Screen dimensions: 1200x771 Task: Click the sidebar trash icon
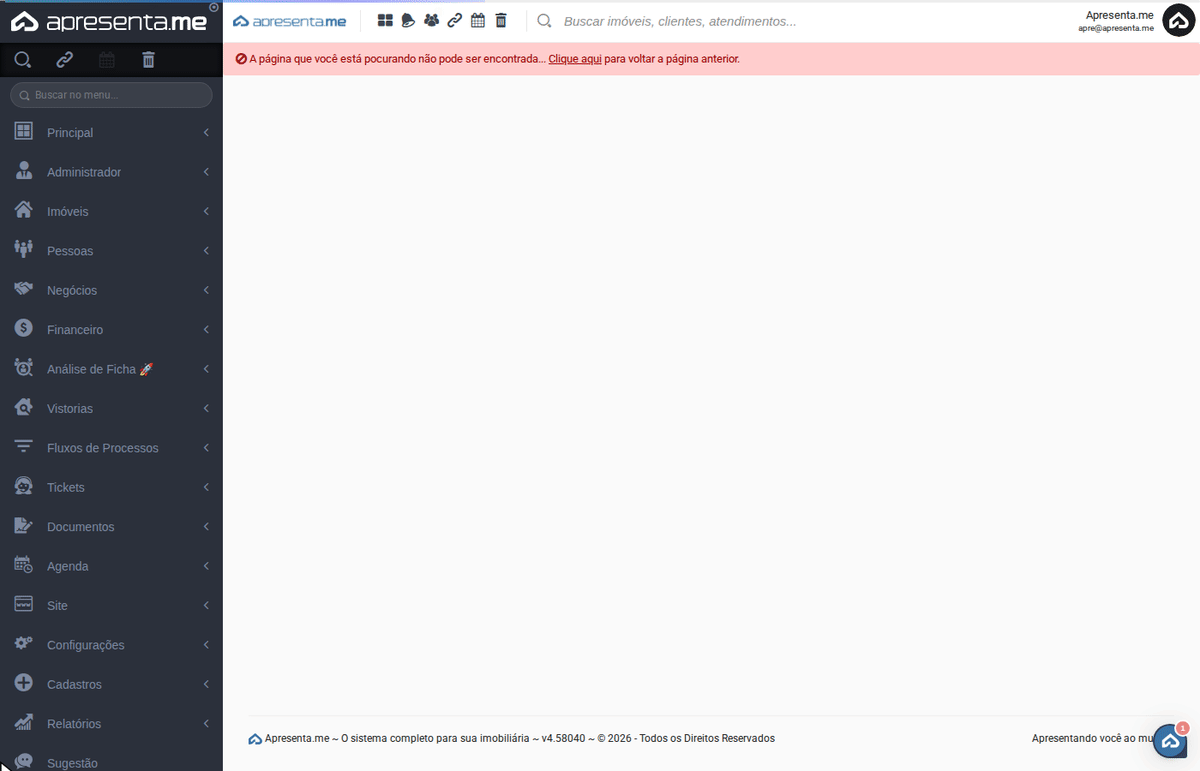tap(149, 60)
